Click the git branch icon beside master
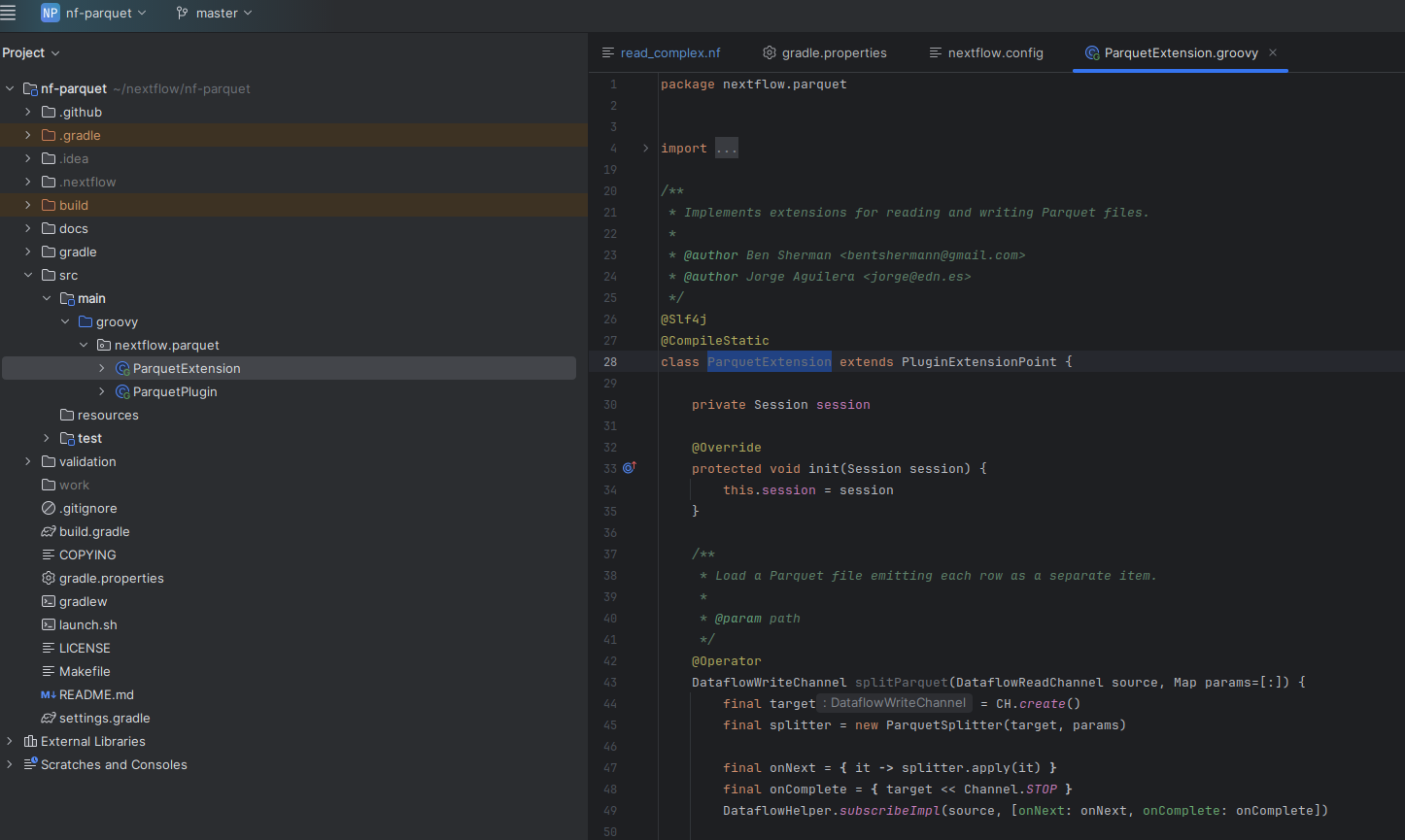 point(181,14)
